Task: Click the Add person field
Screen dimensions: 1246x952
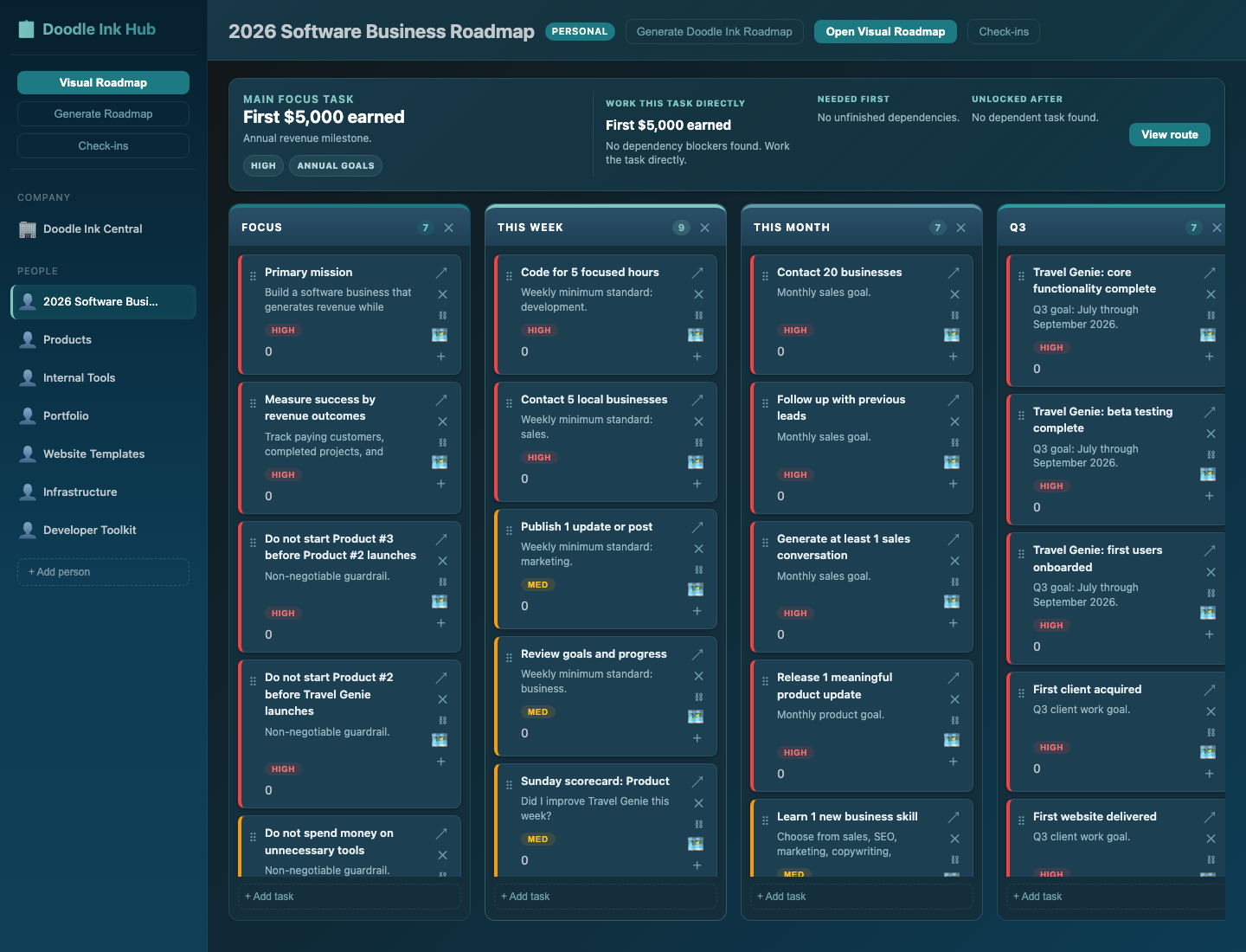Action: (103, 572)
